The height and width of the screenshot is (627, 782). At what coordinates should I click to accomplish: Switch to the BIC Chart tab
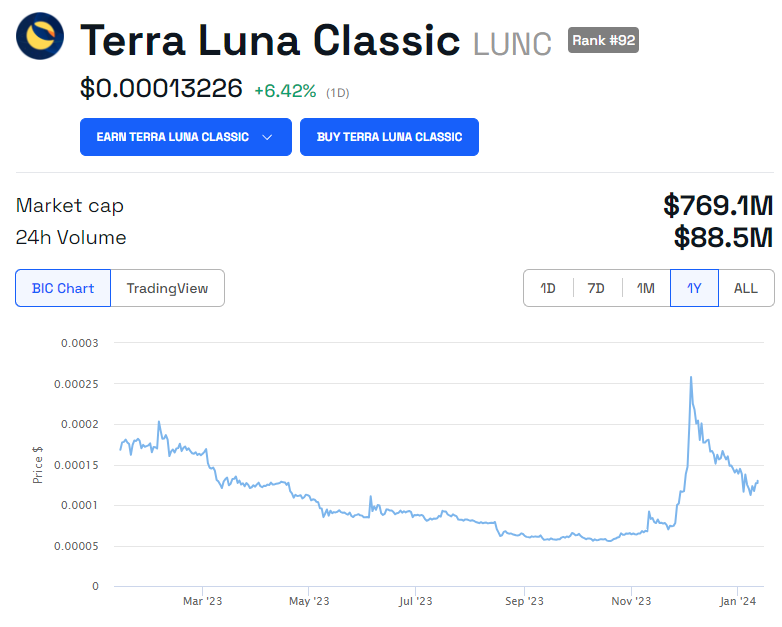click(x=63, y=288)
